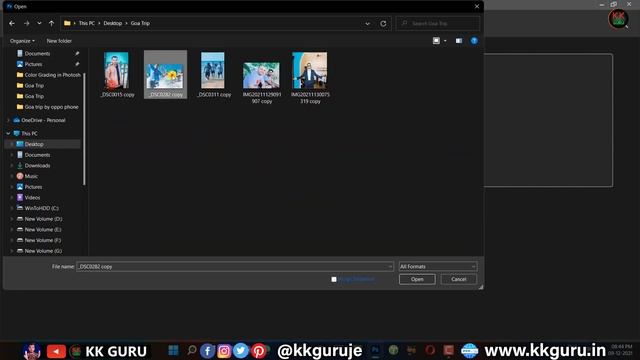640x360 pixels.
Task: Open New Volume (D:) drive
Action: (x=43, y=219)
